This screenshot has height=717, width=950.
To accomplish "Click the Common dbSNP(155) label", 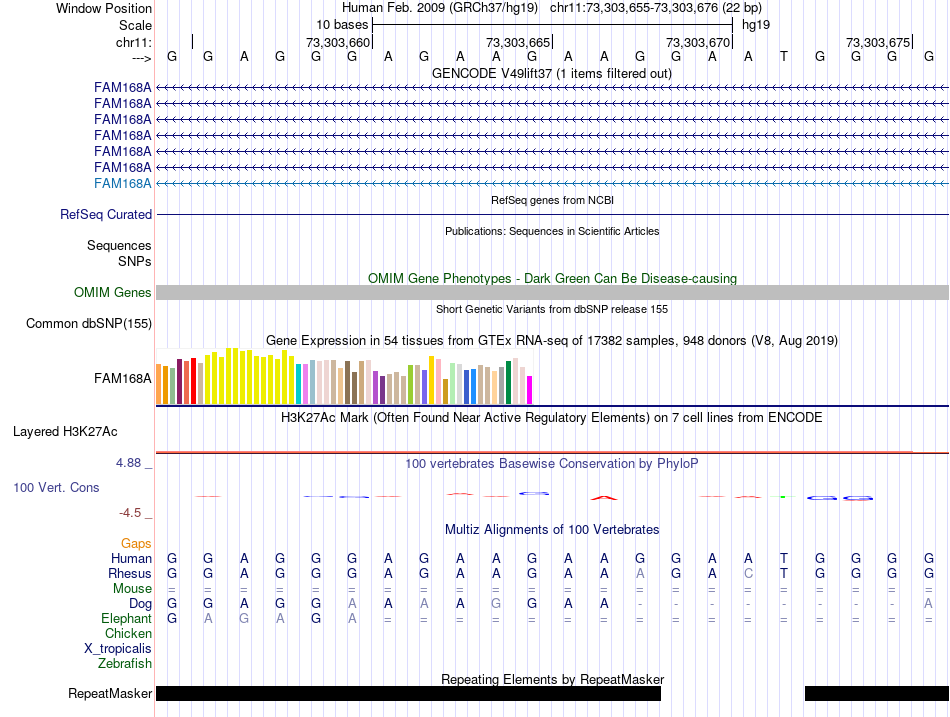I will coord(89,324).
